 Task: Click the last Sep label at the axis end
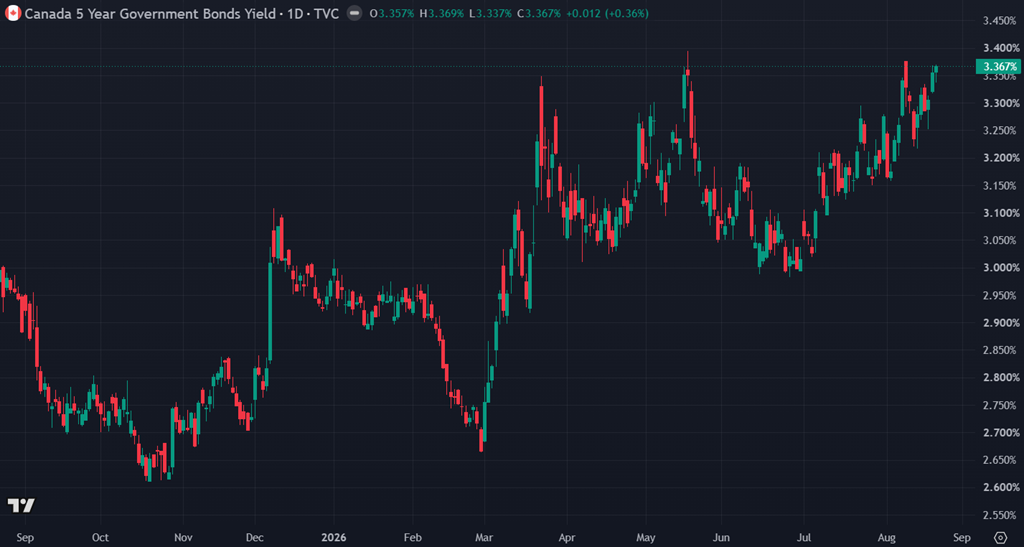[961, 538]
